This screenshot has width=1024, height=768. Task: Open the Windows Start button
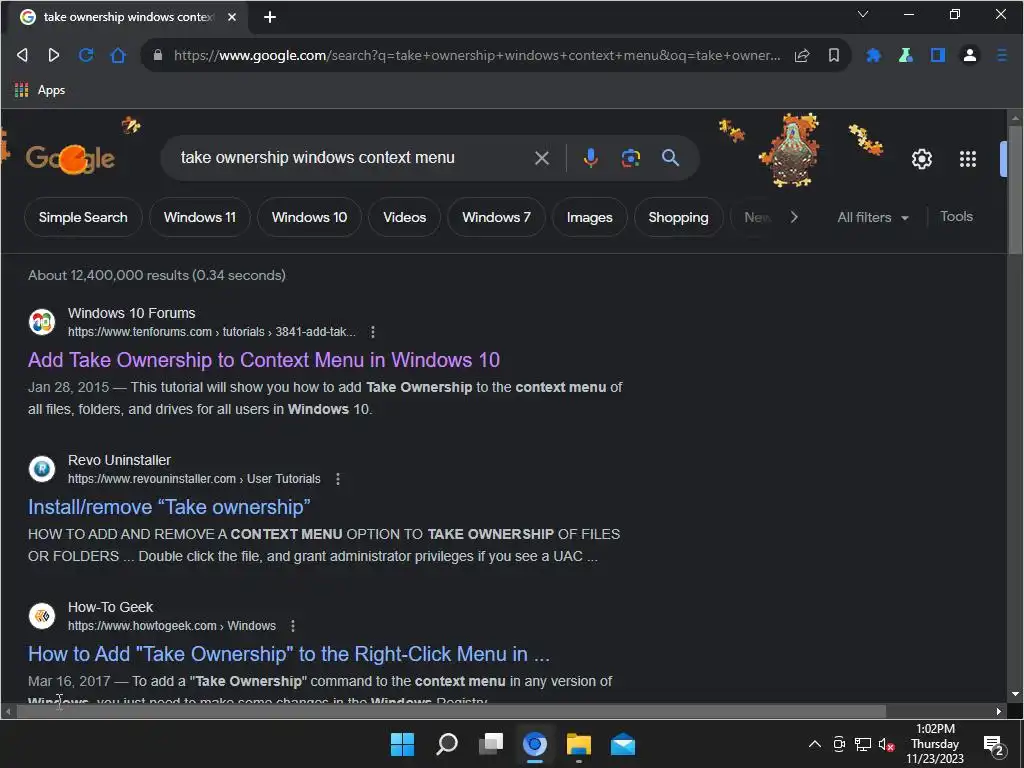pyautogui.click(x=402, y=744)
